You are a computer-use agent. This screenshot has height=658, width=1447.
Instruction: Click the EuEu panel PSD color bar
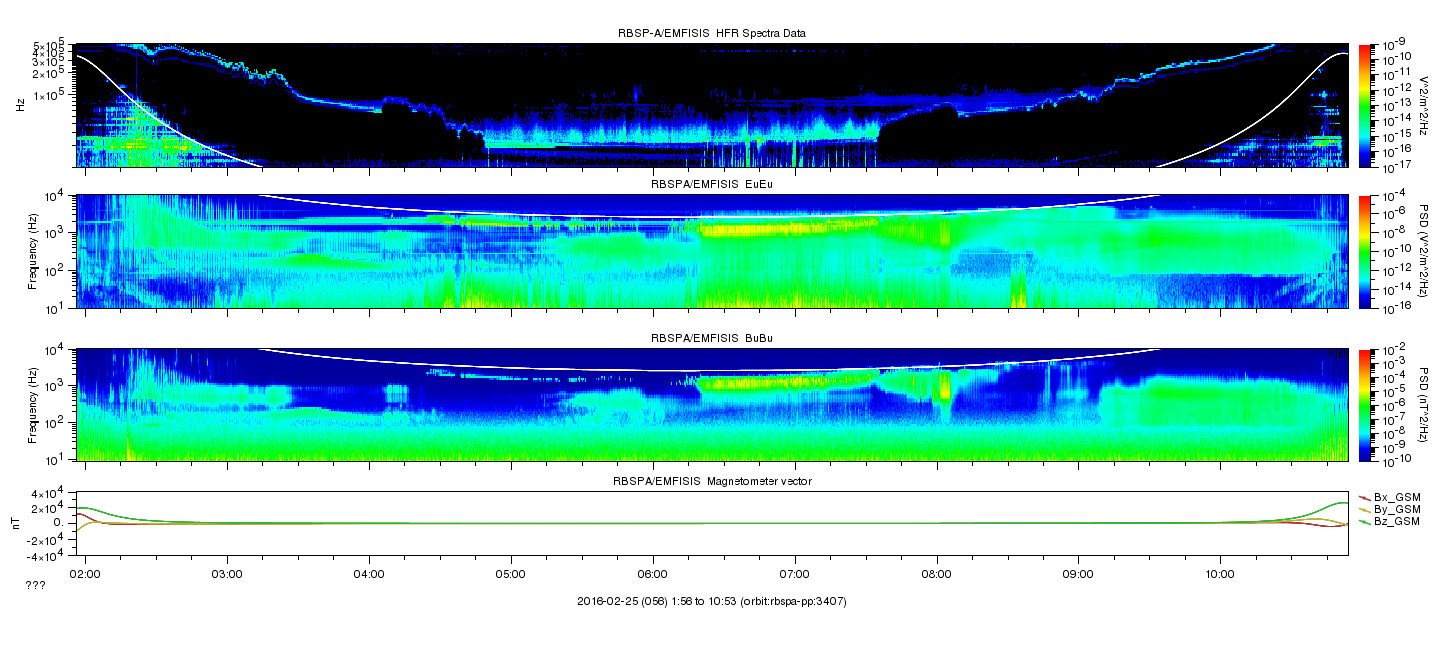[x=1364, y=251]
